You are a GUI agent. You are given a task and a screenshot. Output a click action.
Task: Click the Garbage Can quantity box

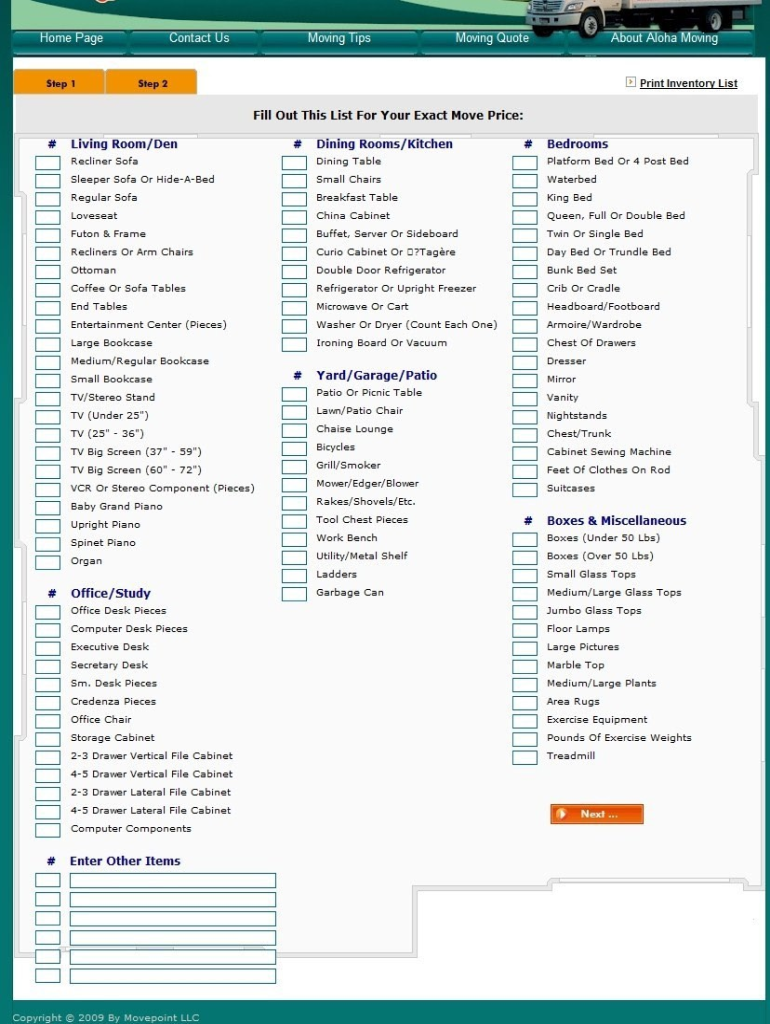(294, 594)
